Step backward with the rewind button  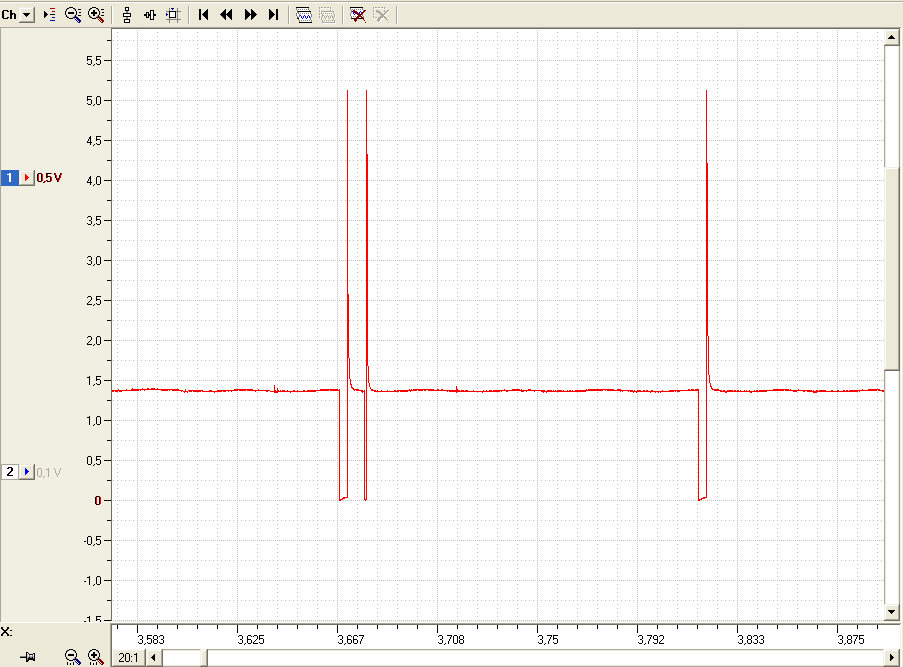(226, 15)
